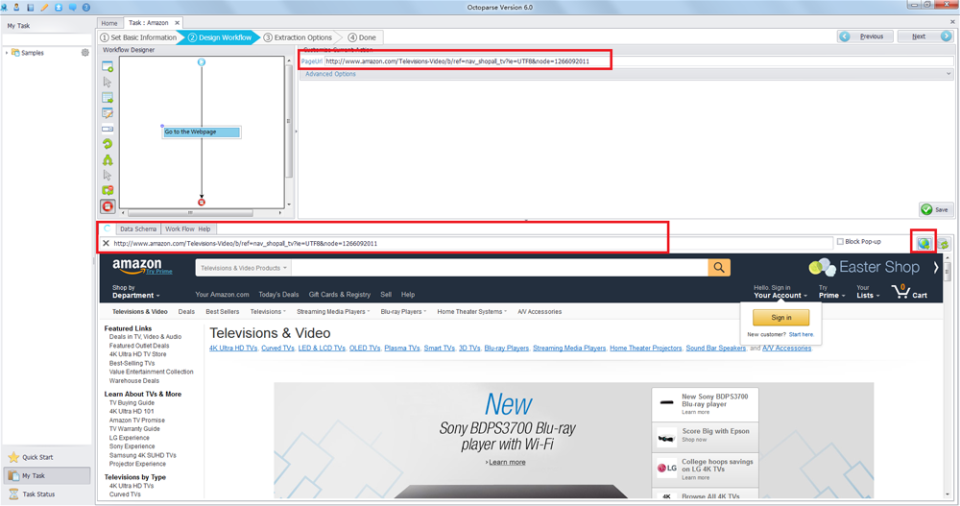The height and width of the screenshot is (506, 960).
Task: Go to step 4 Done
Action: (362, 37)
